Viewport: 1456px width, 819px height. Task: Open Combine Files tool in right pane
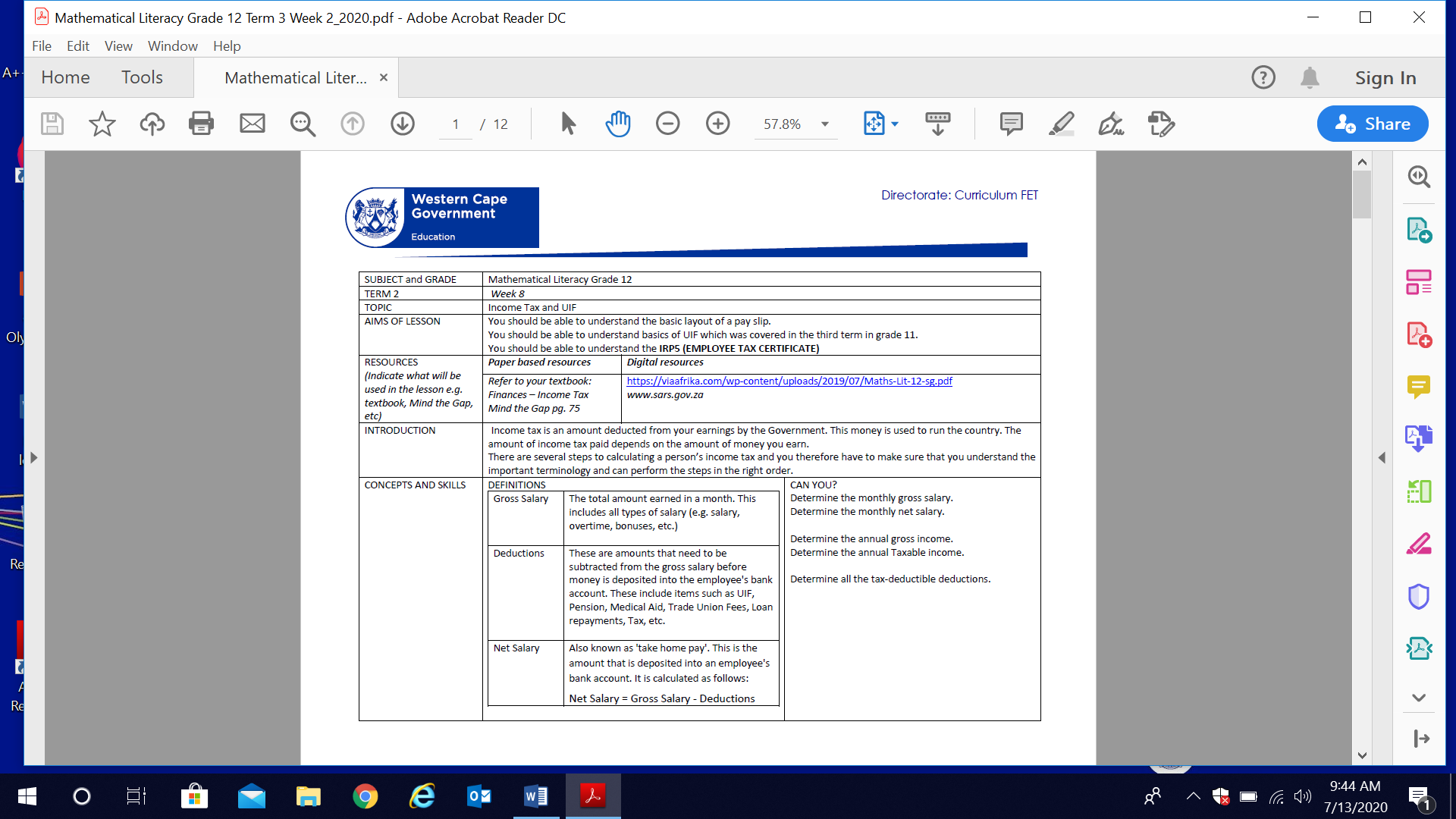click(1419, 438)
